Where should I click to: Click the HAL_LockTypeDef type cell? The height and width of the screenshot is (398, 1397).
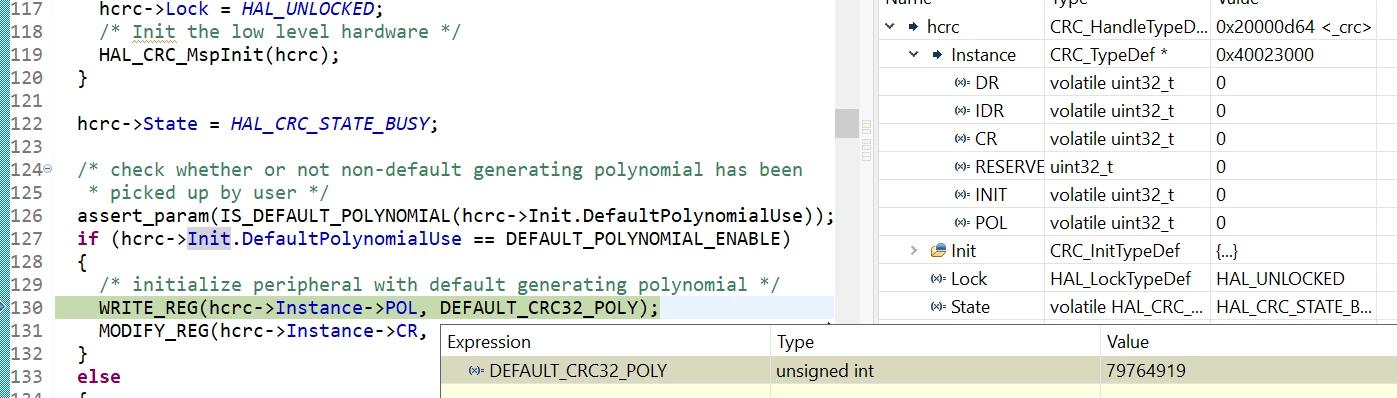pyautogui.click(x=1120, y=278)
